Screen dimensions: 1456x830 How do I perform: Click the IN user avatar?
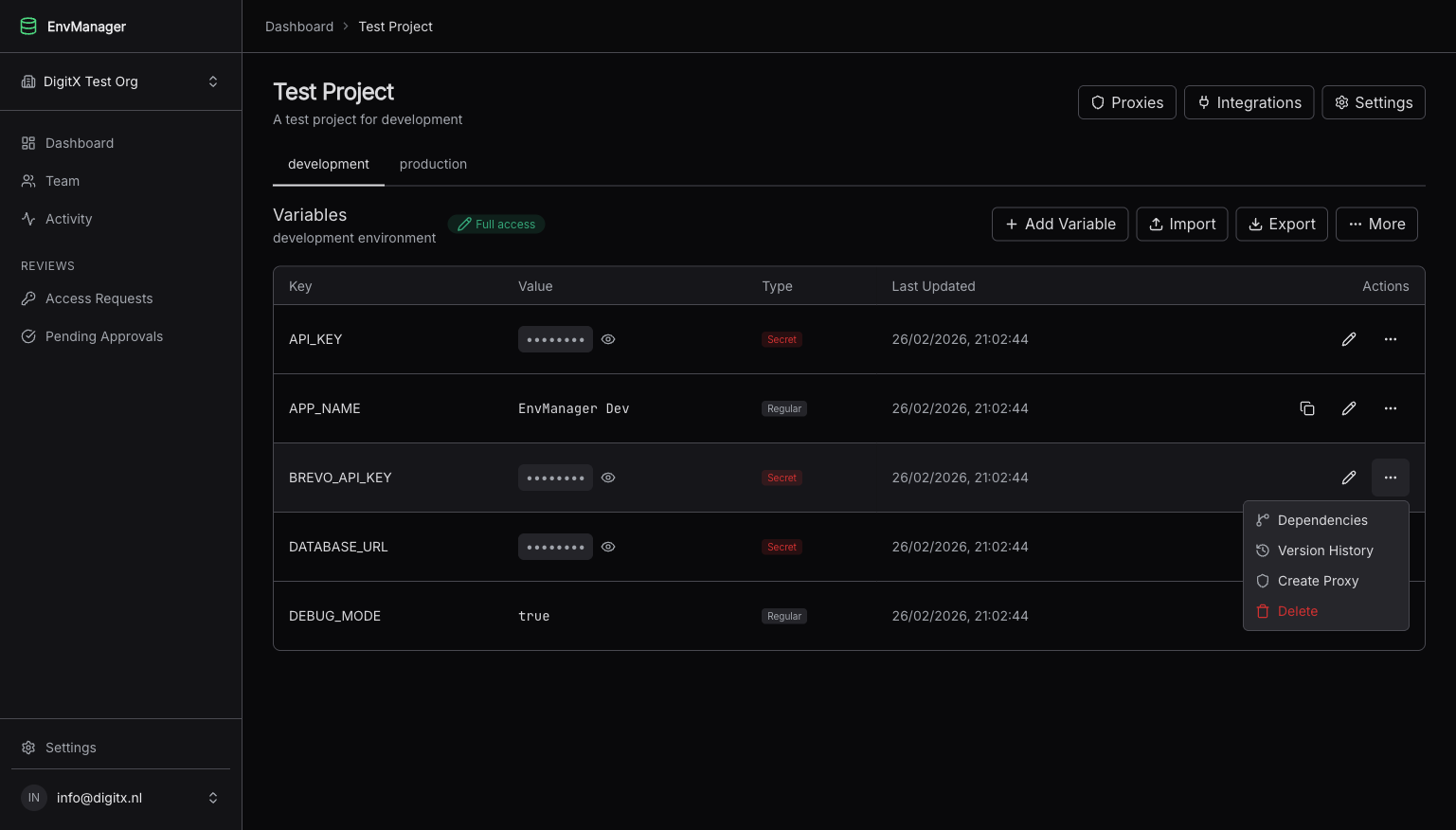[34, 798]
